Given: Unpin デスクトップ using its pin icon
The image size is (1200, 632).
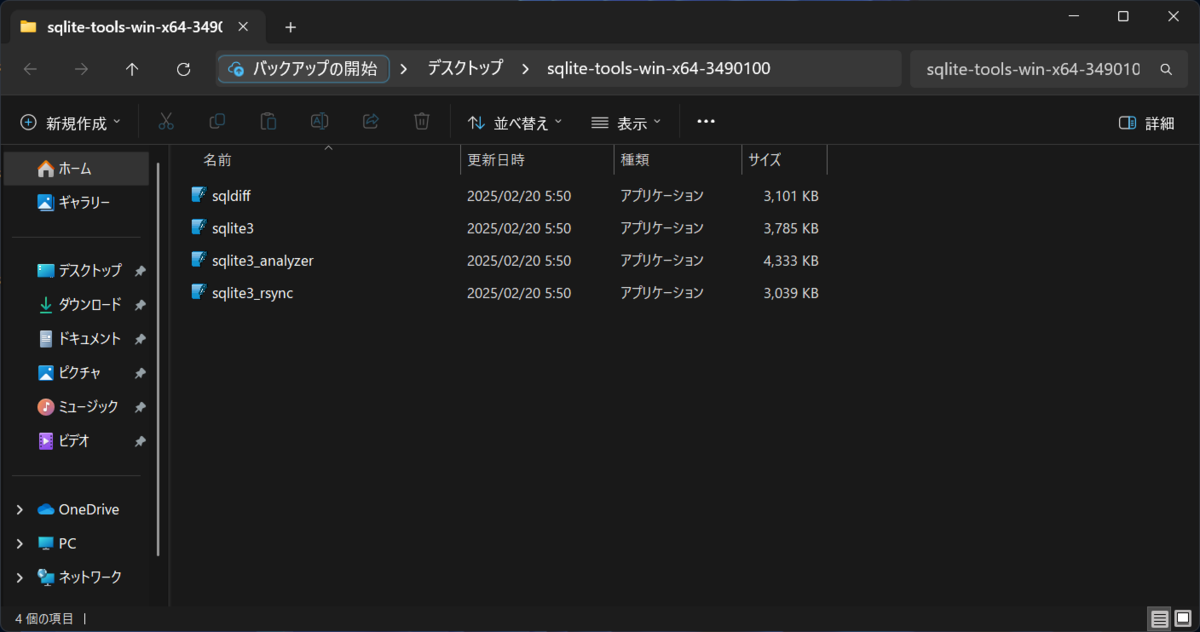Looking at the screenshot, I should pyautogui.click(x=140, y=271).
